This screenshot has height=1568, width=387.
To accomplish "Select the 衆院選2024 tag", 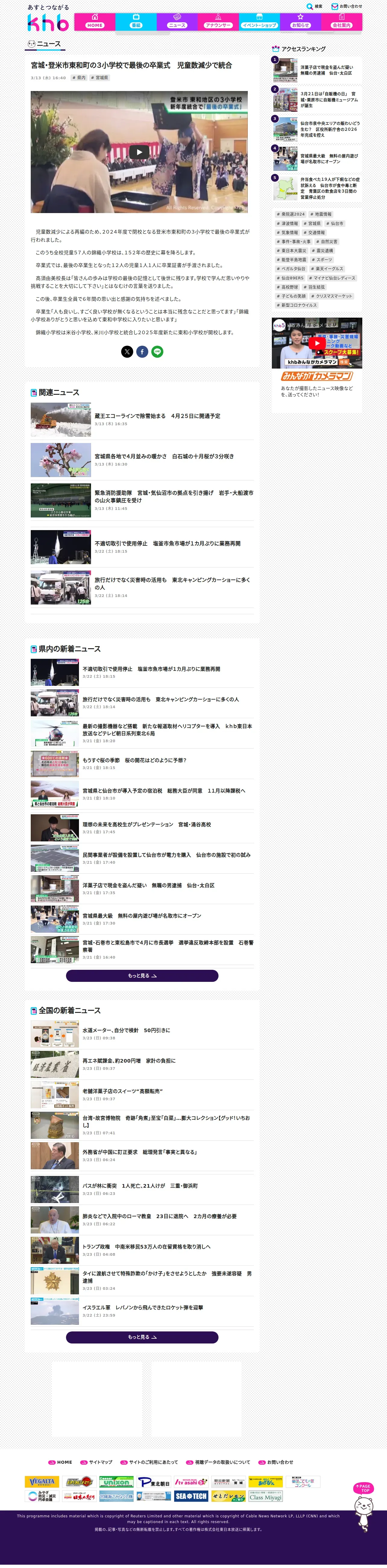I will click(x=291, y=214).
